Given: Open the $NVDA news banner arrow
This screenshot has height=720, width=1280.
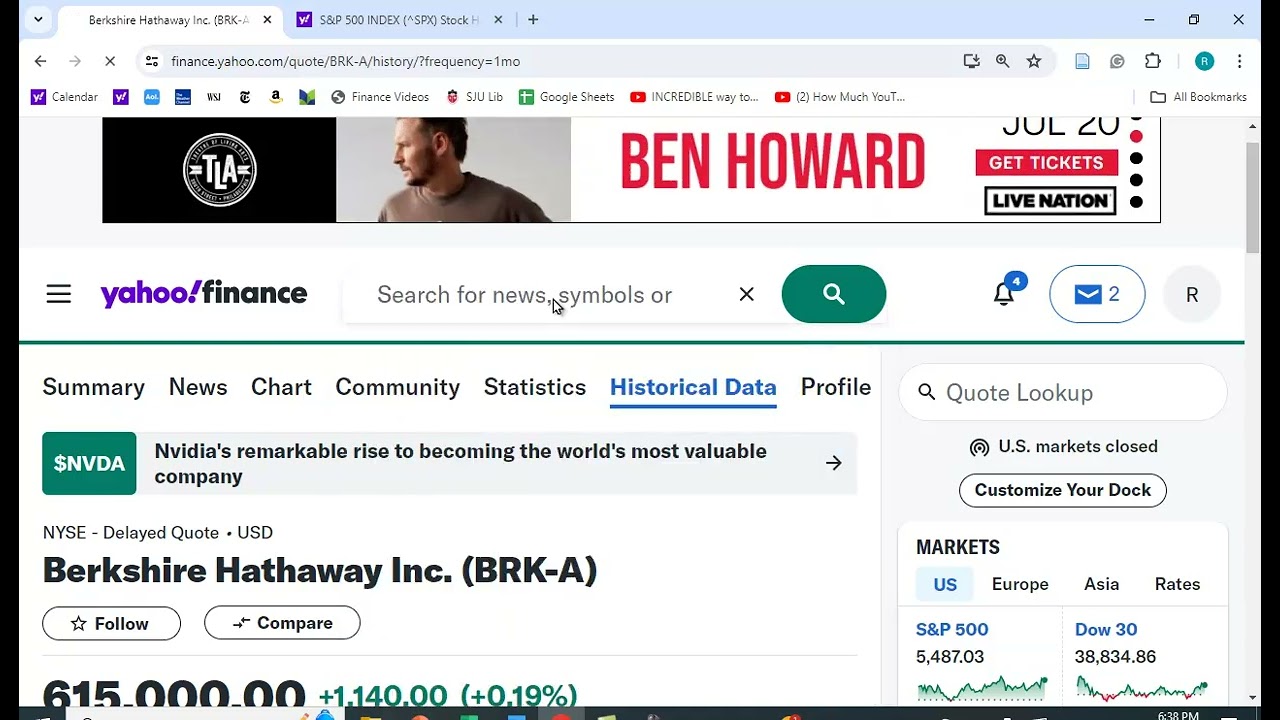Looking at the screenshot, I should coord(833,463).
